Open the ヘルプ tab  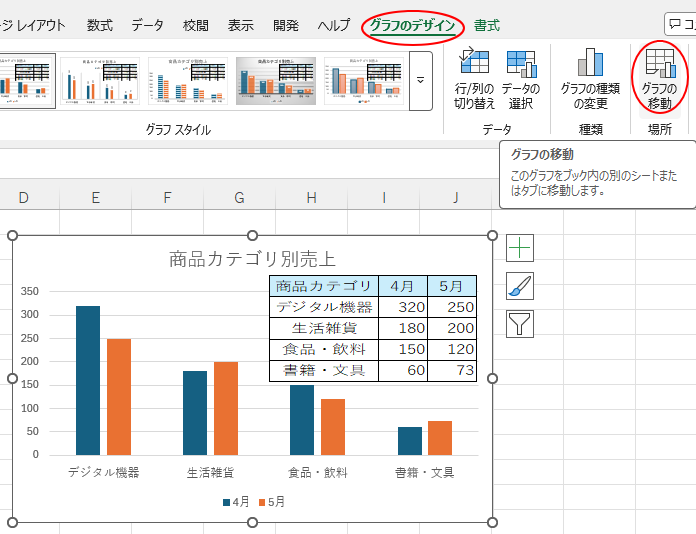[334, 25]
